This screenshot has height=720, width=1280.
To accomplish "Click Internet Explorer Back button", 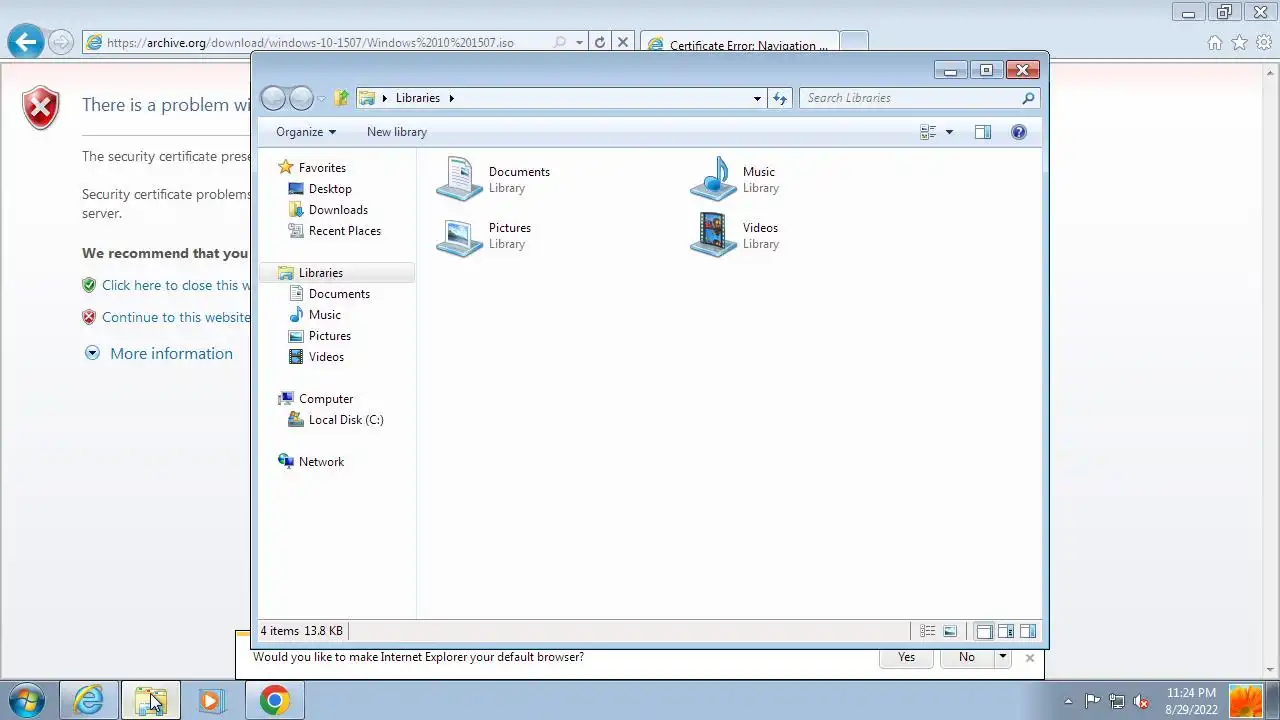I will [26, 42].
